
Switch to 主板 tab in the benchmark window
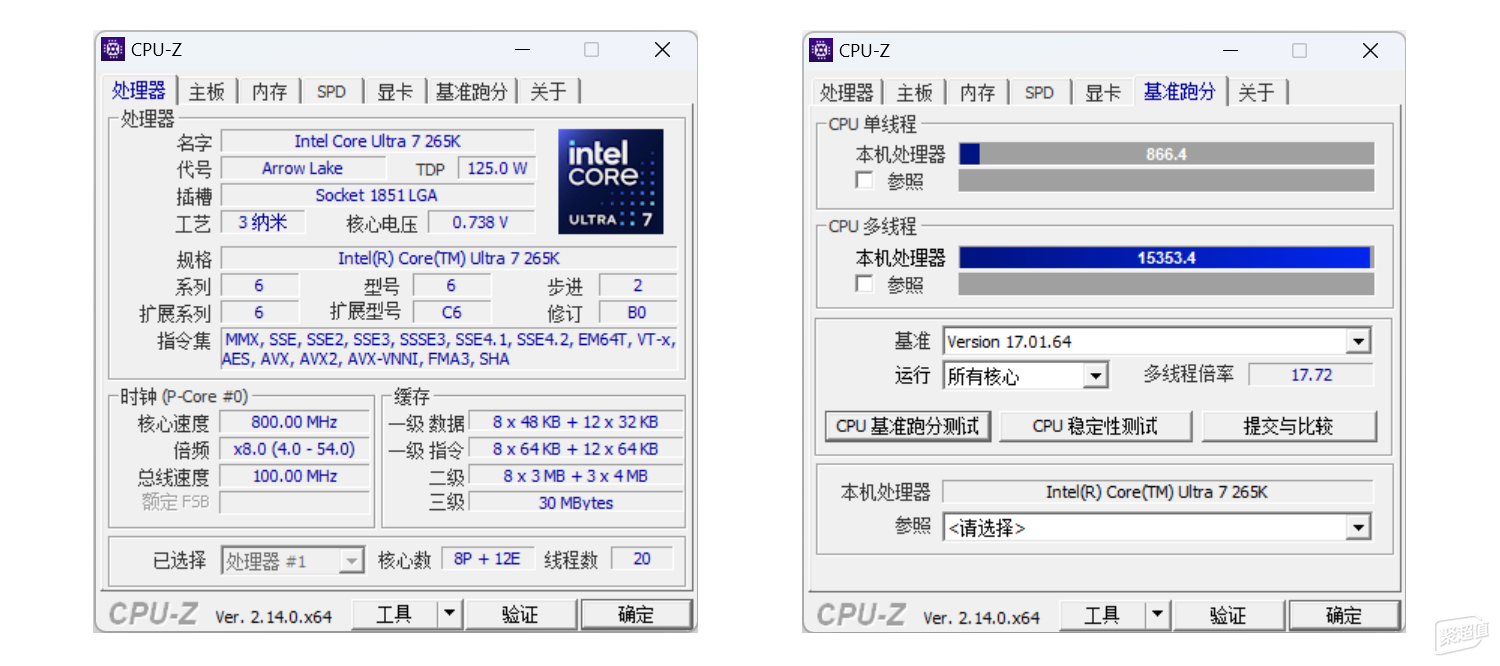point(914,93)
